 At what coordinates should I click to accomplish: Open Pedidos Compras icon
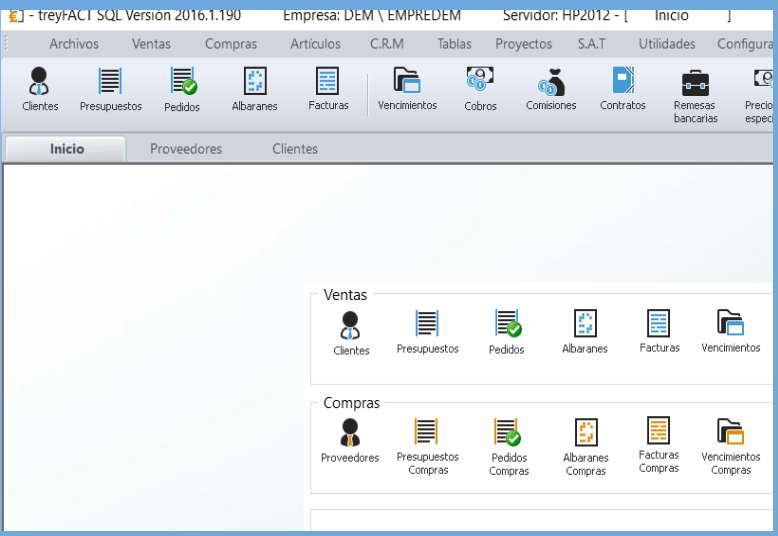coord(509,447)
